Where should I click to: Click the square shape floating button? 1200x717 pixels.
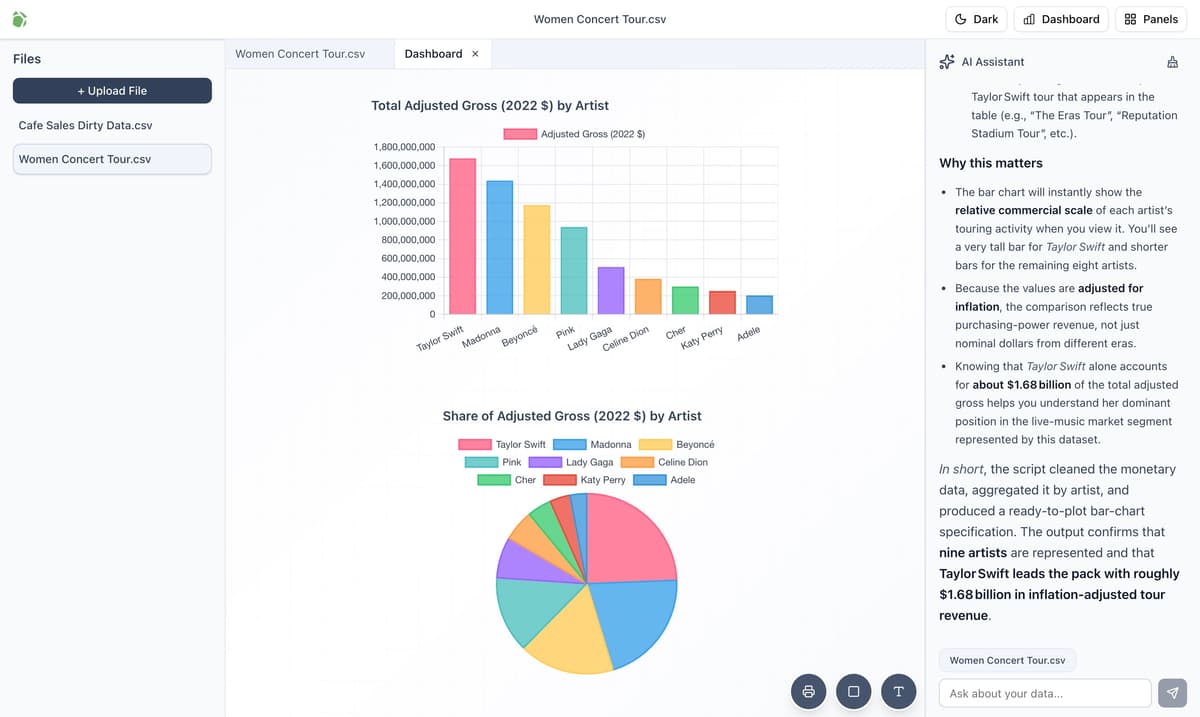pos(853,691)
